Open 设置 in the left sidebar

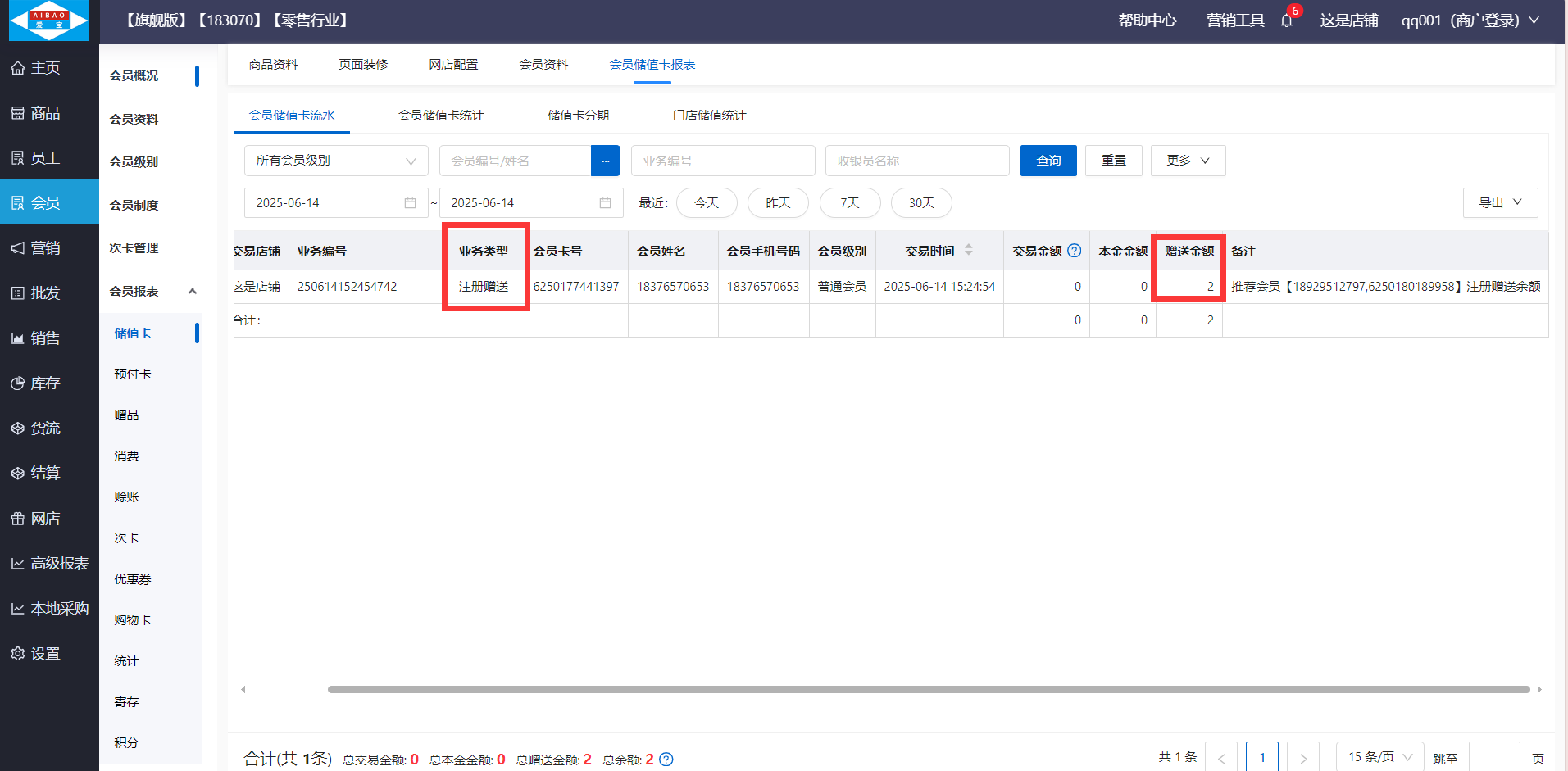46,654
